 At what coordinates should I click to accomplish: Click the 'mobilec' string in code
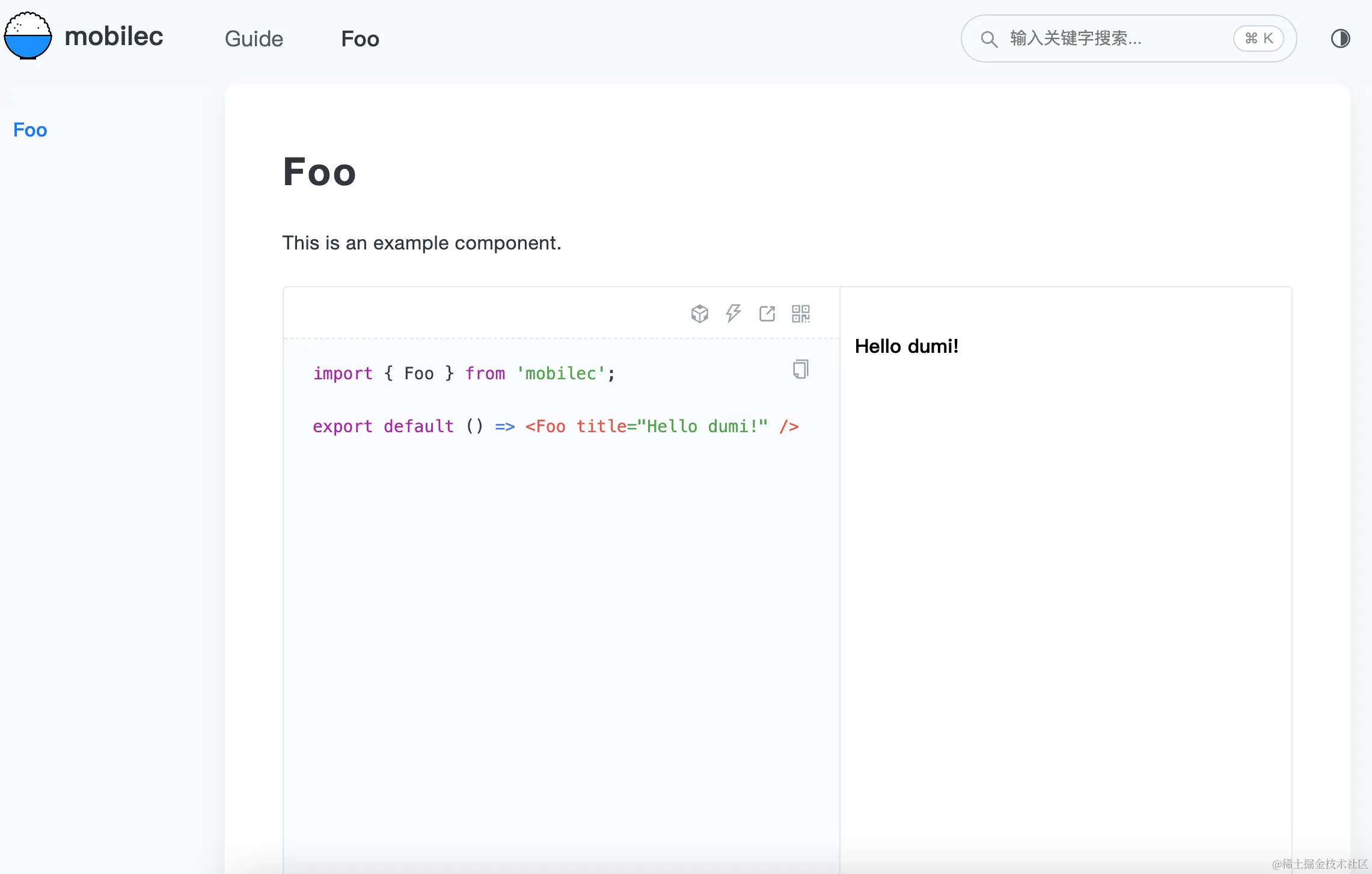(561, 374)
